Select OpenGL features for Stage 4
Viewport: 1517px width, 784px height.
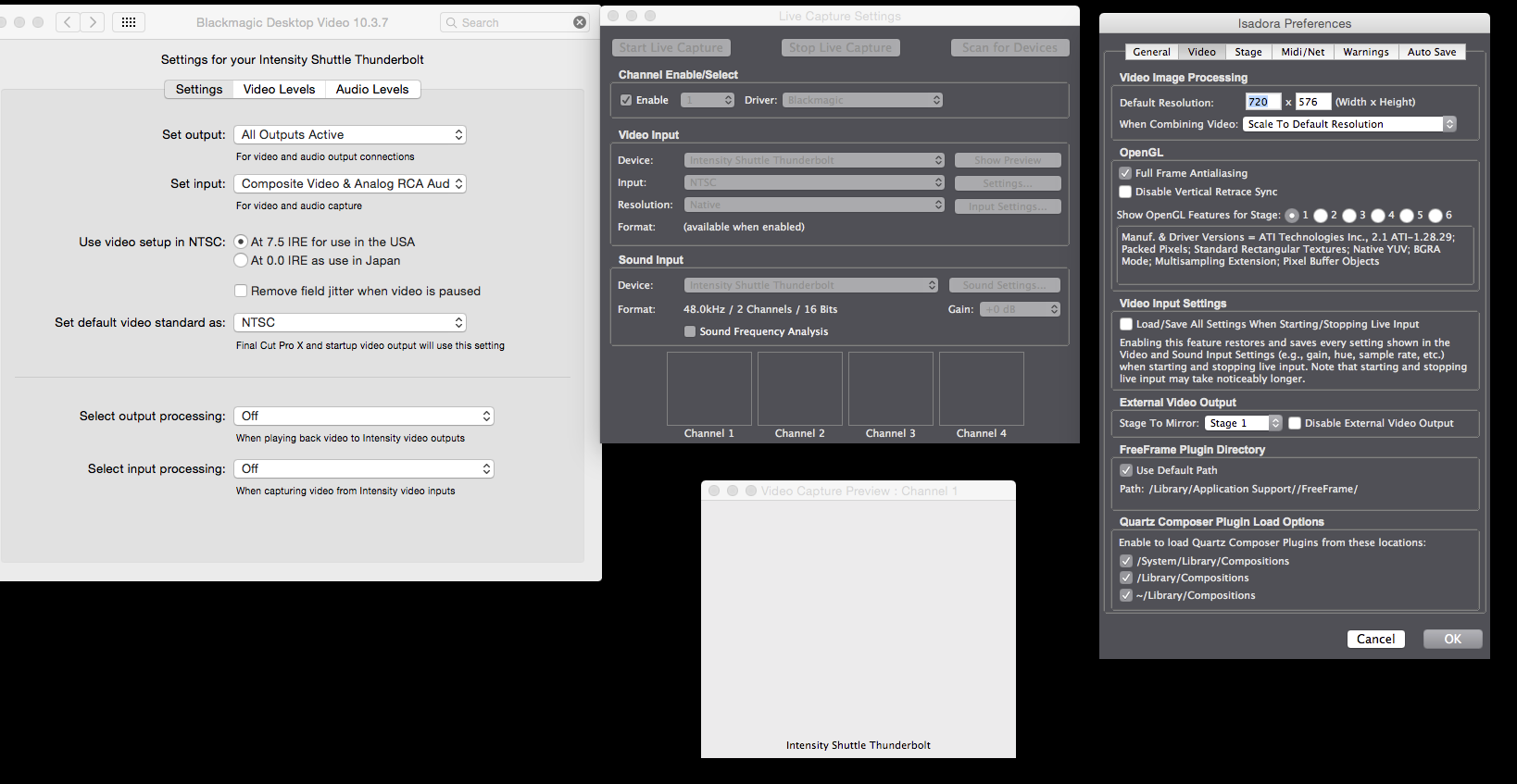click(x=1378, y=216)
